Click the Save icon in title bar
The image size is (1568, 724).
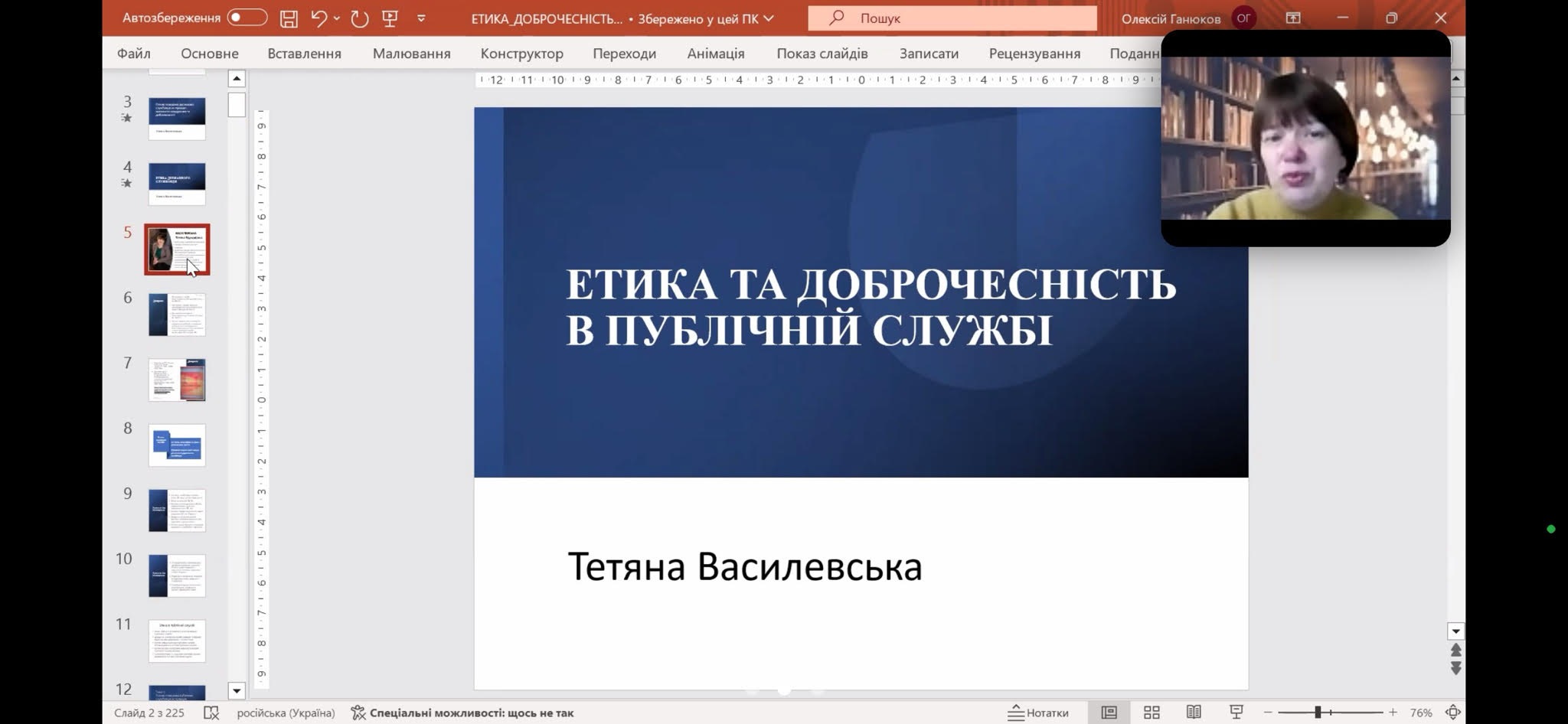click(289, 18)
